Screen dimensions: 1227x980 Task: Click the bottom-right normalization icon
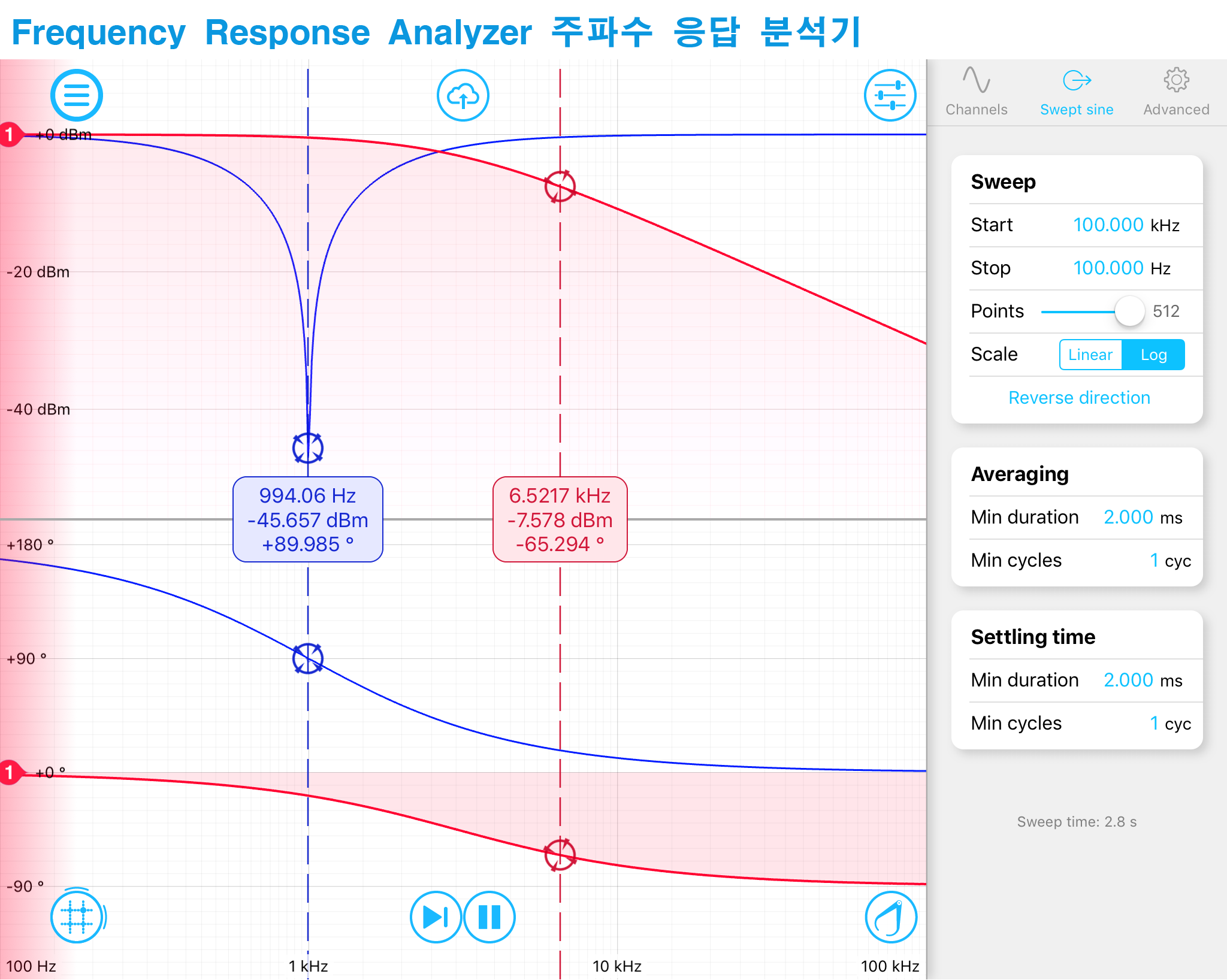point(891,917)
